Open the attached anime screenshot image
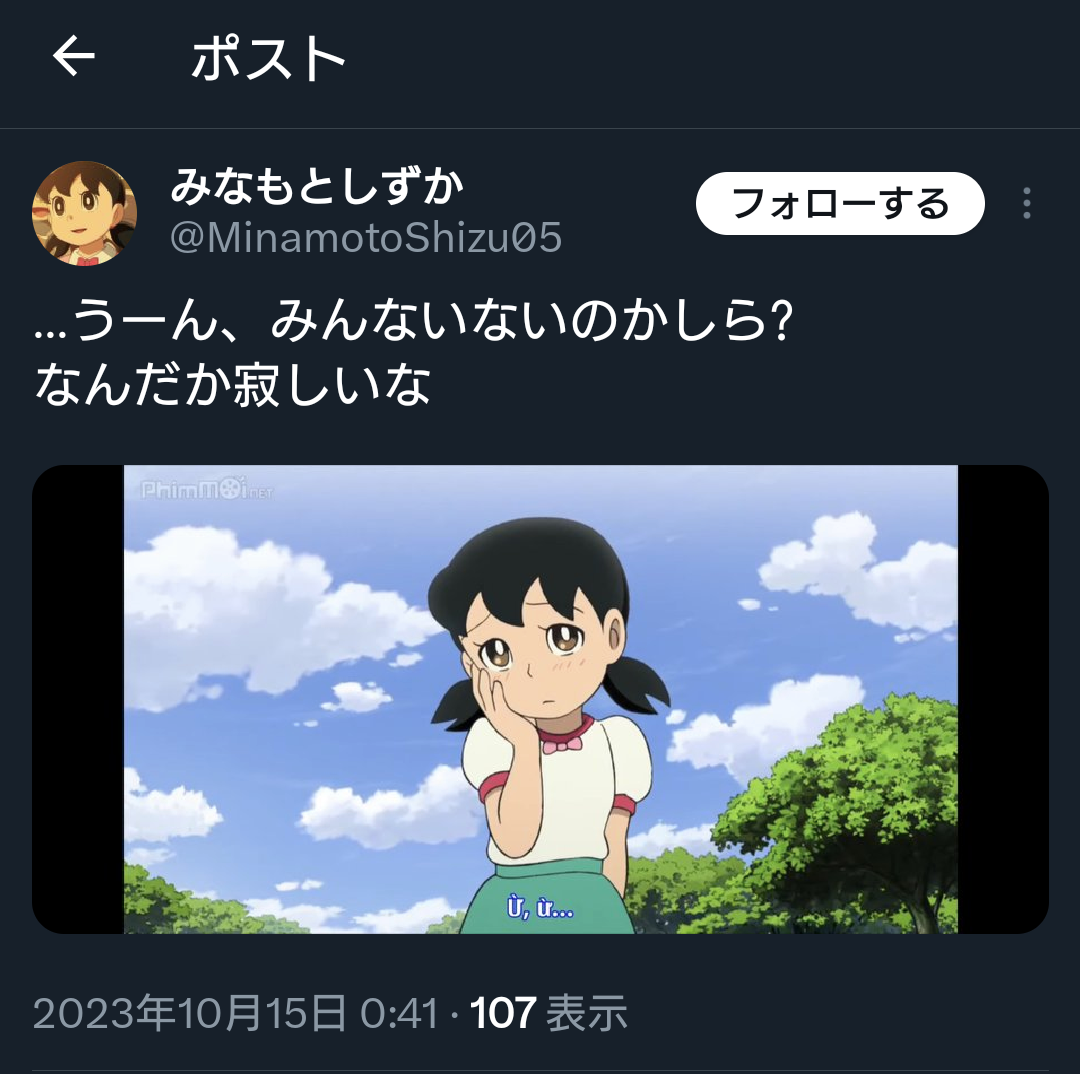Viewport: 1080px width, 1074px height. [x=540, y=699]
